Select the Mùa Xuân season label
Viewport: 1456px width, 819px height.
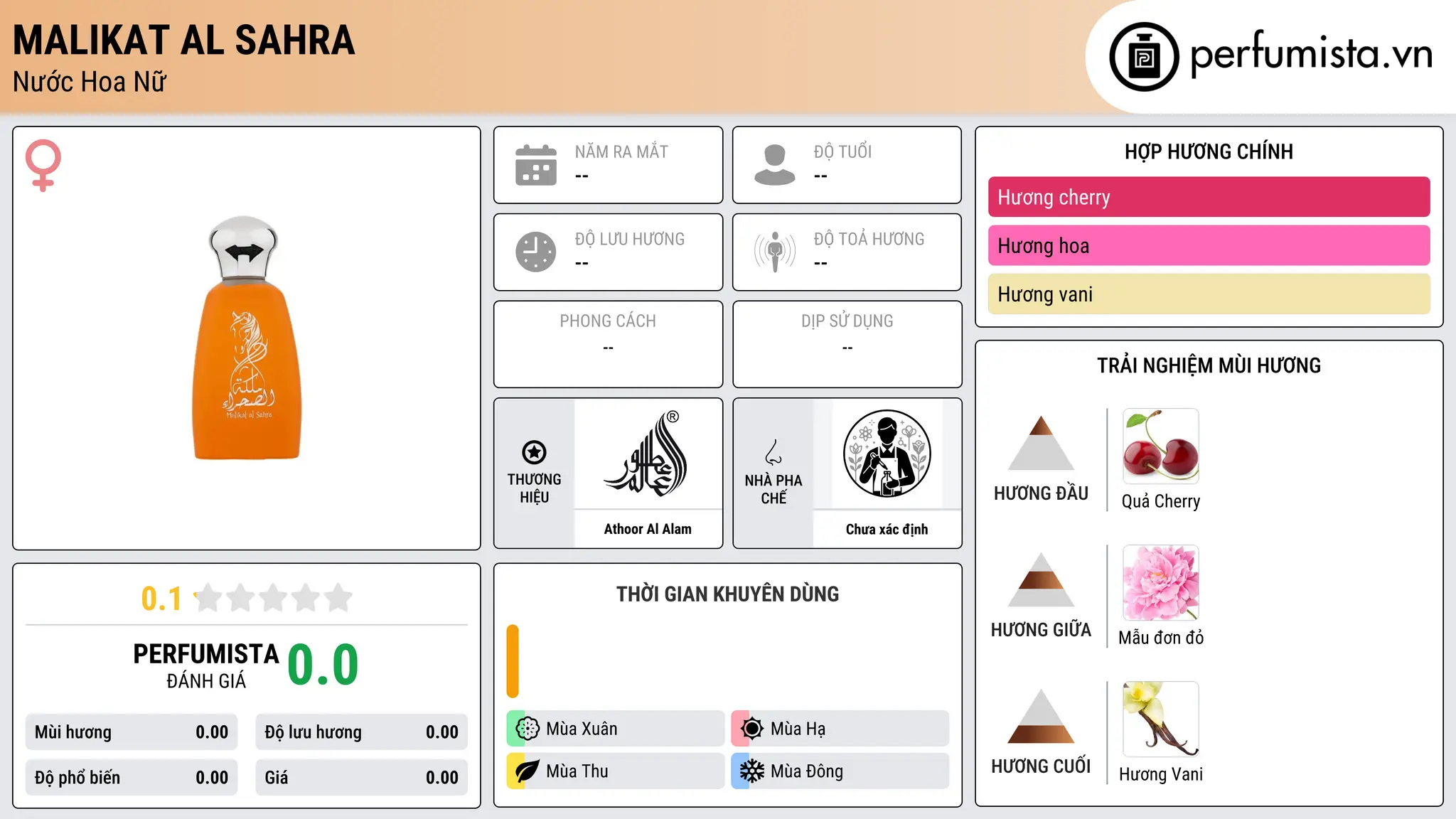click(582, 729)
